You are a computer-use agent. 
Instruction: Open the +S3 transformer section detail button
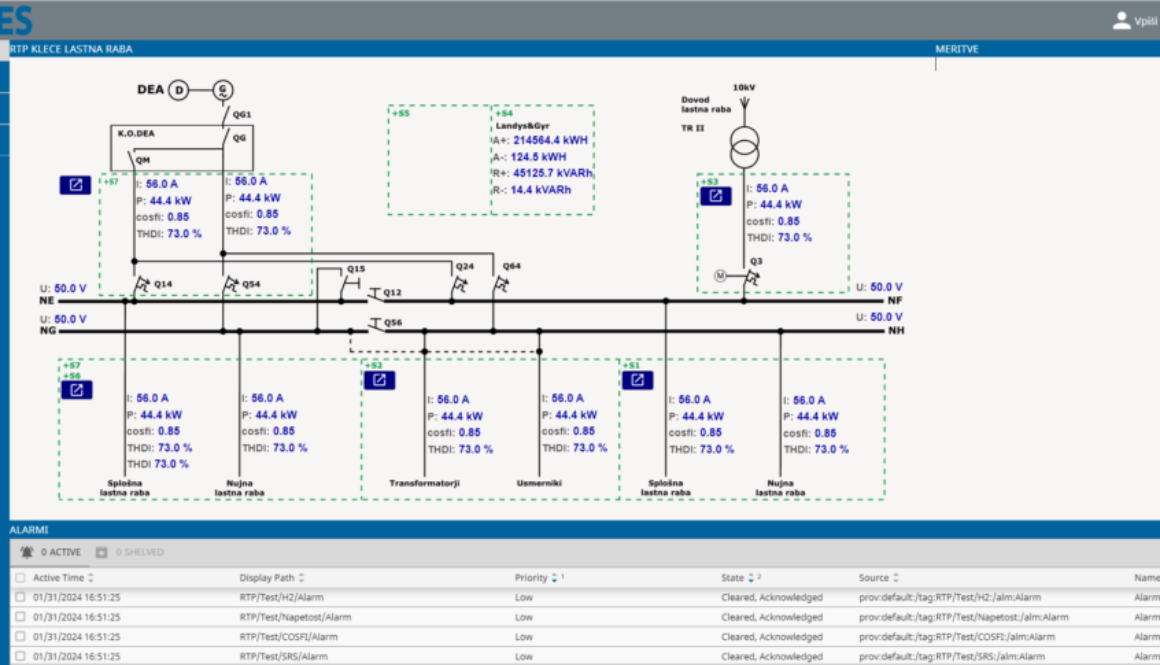coord(714,196)
